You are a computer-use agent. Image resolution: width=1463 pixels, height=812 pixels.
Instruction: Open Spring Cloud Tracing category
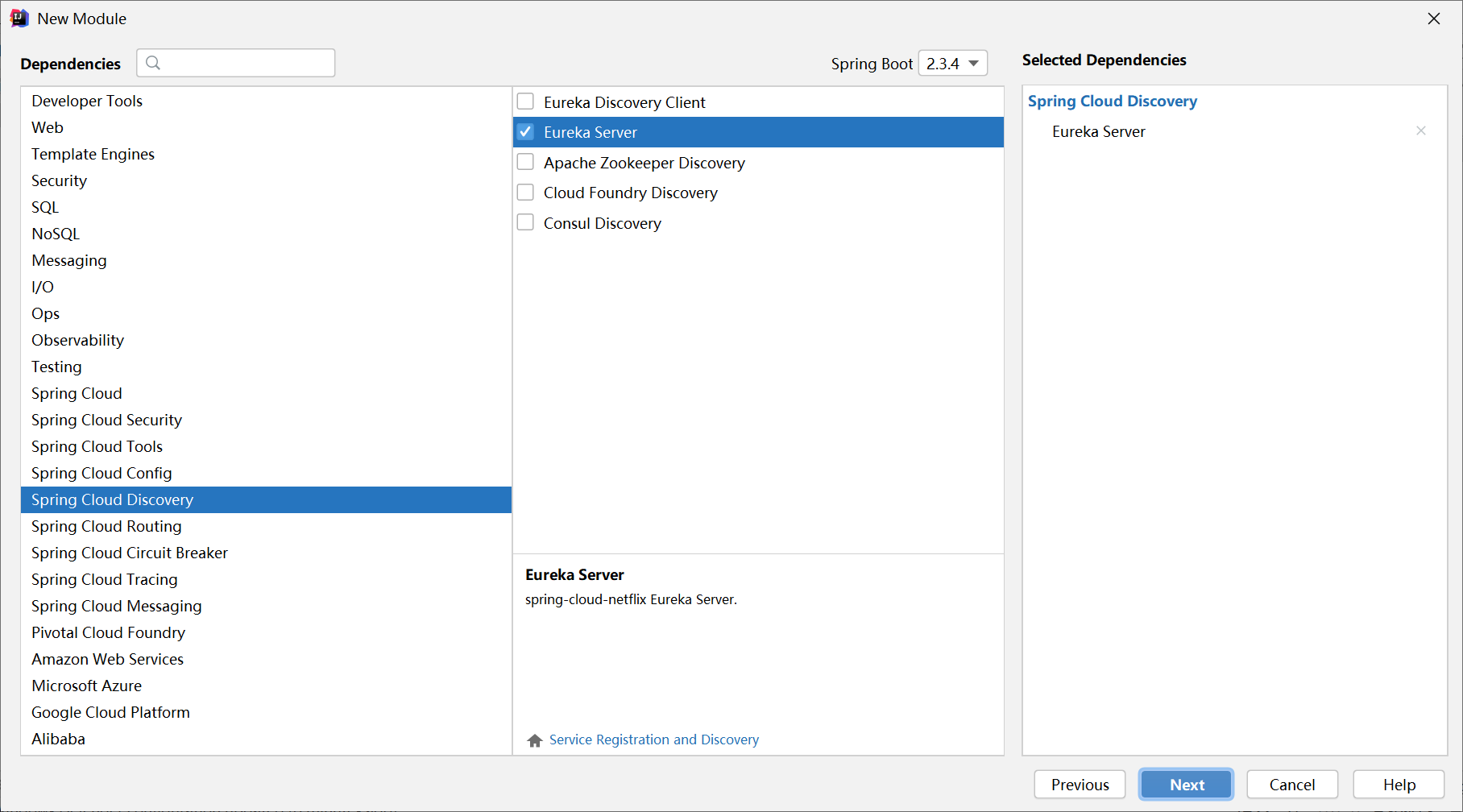266,579
